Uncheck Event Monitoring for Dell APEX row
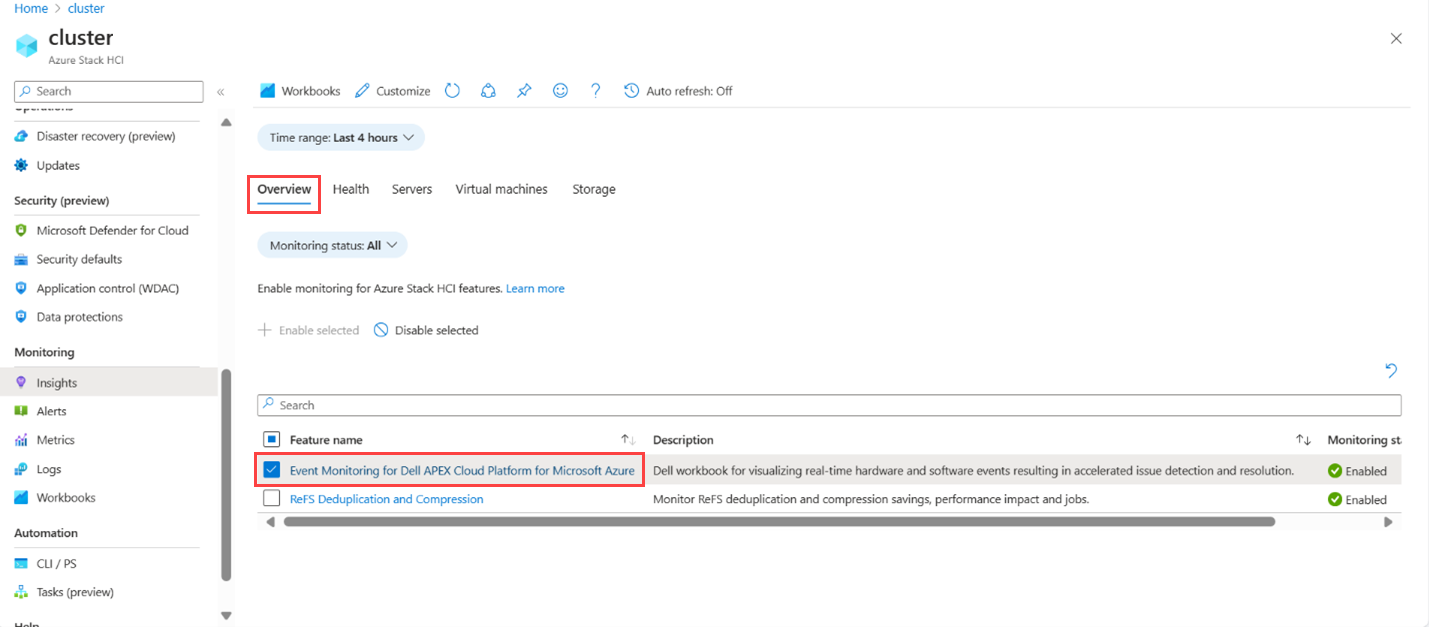This screenshot has height=627, width=1429. [272, 470]
